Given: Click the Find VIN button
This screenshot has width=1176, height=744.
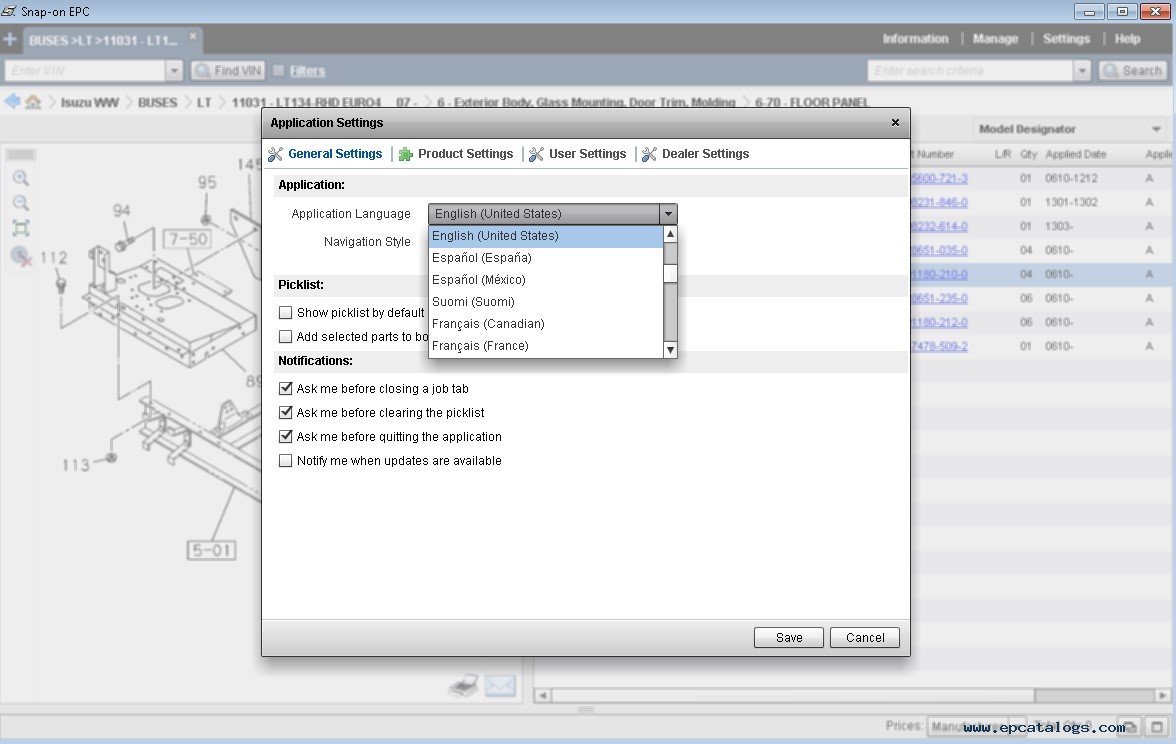Looking at the screenshot, I should 228,70.
